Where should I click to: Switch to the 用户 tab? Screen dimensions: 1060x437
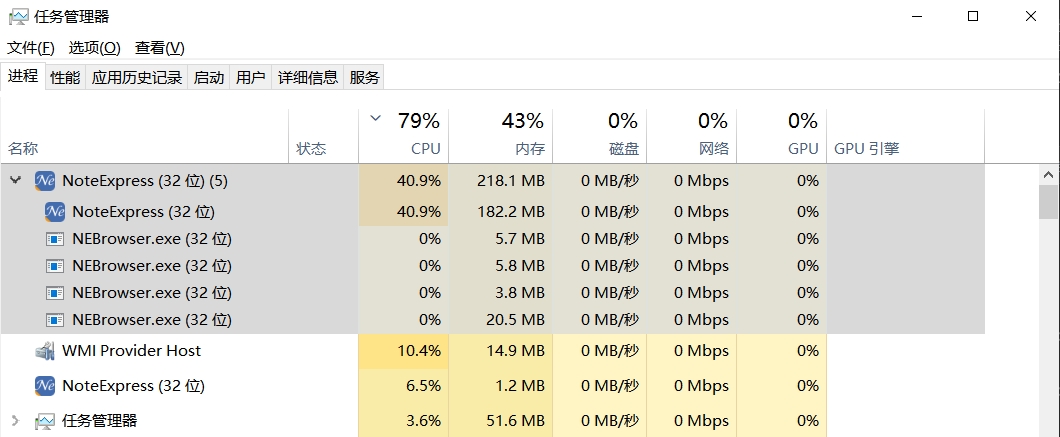click(x=250, y=77)
